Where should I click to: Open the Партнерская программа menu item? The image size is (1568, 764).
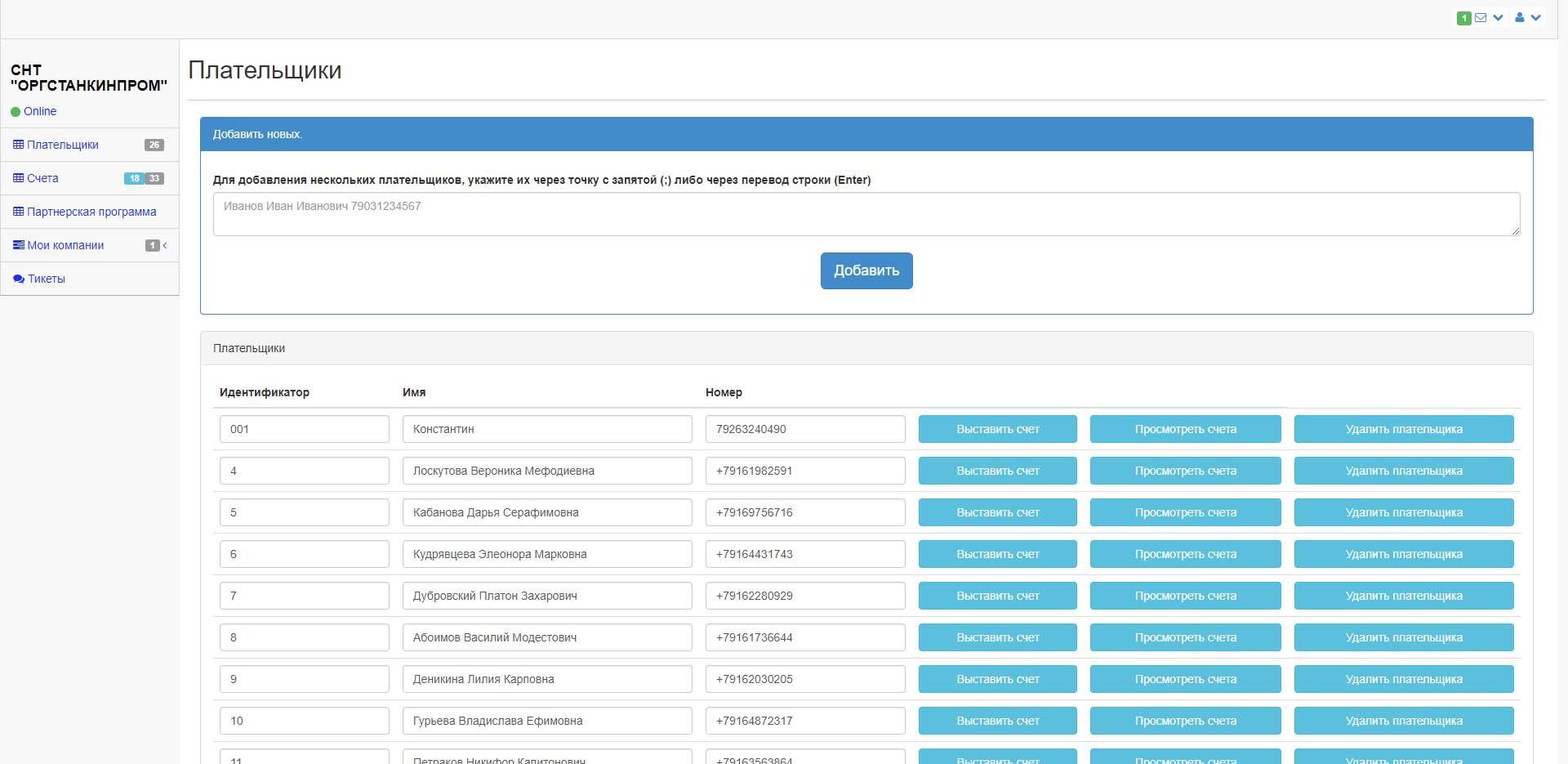coord(91,212)
